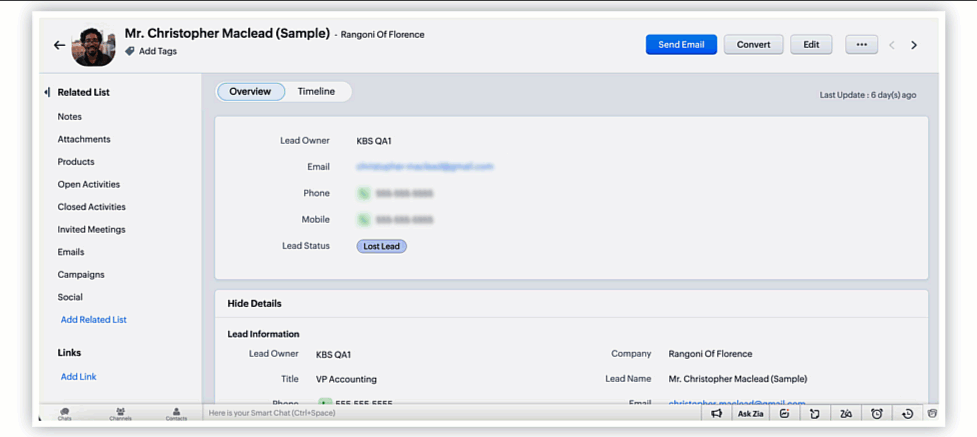Image resolution: width=977 pixels, height=437 pixels.
Task: Click the announcements megaphone icon
Action: [716, 413]
